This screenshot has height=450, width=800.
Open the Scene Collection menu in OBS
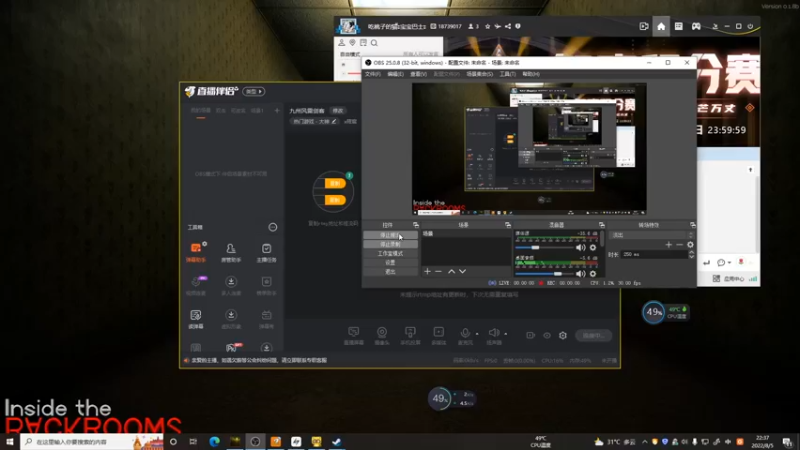(480, 74)
